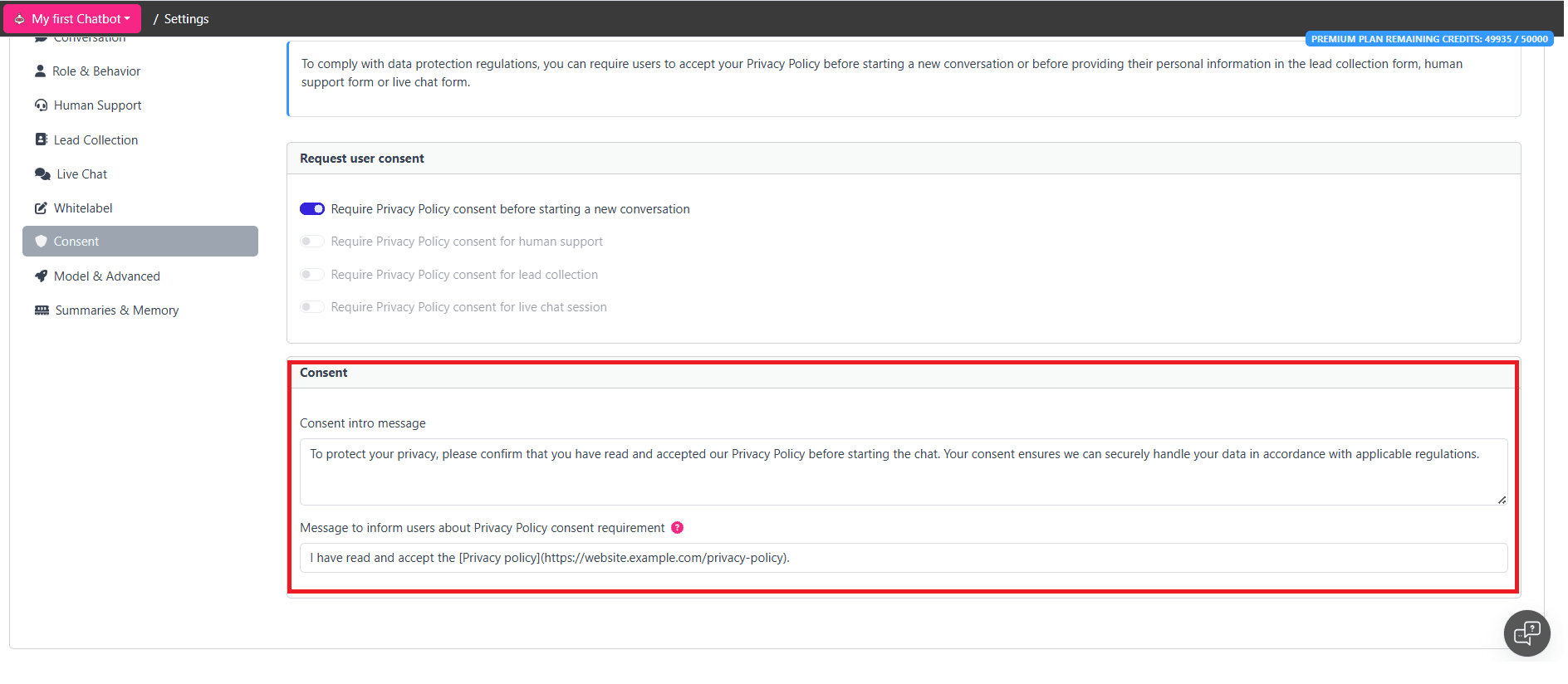Click the premium plan remaining credits badge

tap(1428, 39)
